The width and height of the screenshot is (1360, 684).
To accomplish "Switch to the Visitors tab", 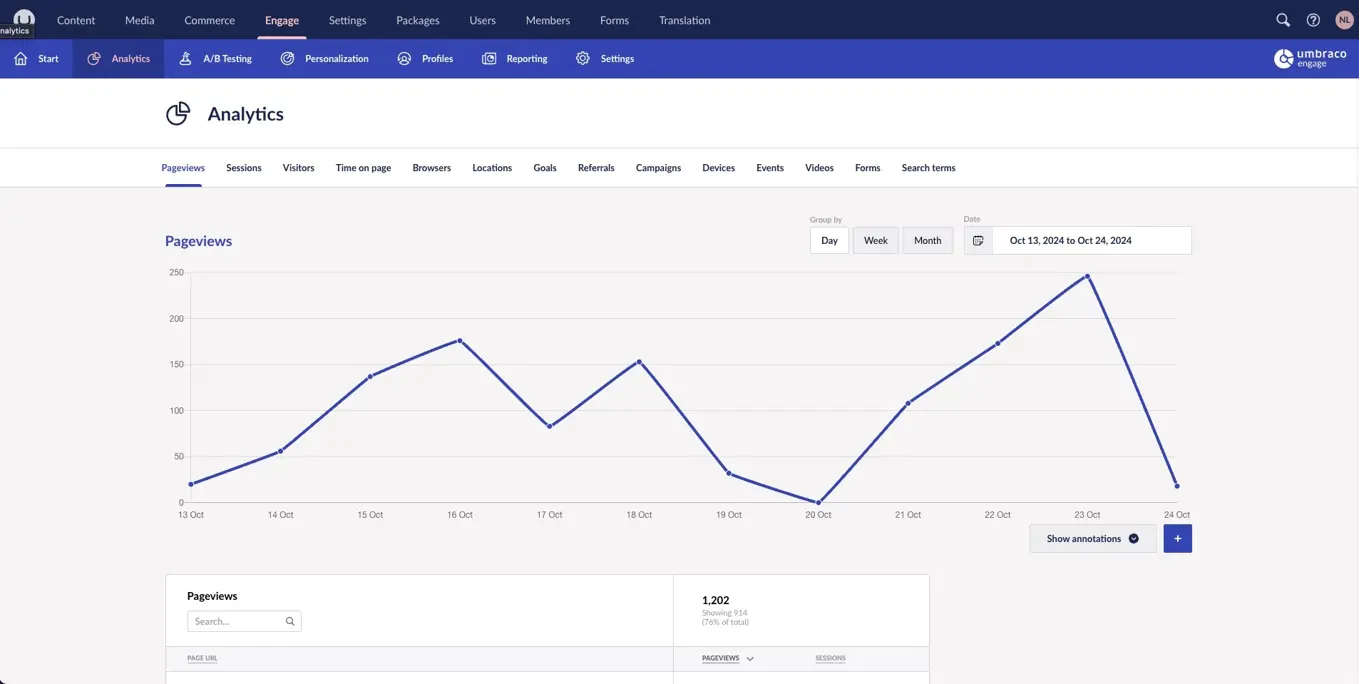I will point(299,168).
